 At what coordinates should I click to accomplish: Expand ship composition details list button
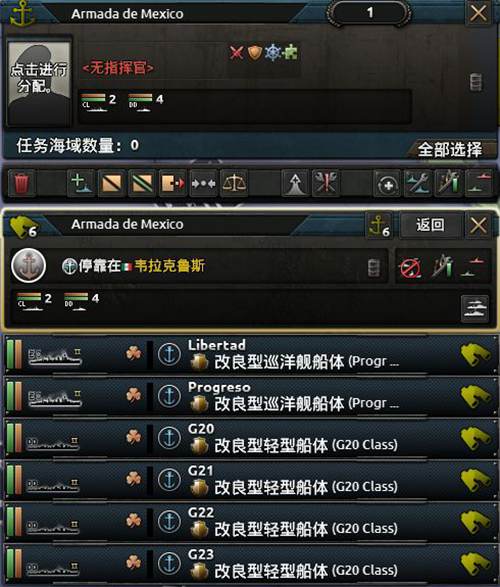coord(475,309)
